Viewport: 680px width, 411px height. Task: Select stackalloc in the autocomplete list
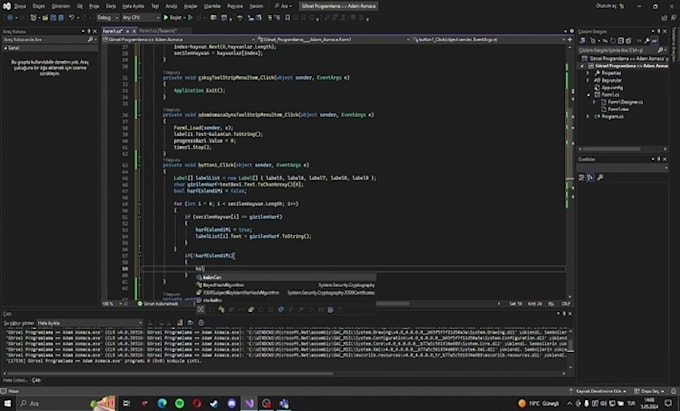[x=285, y=300]
